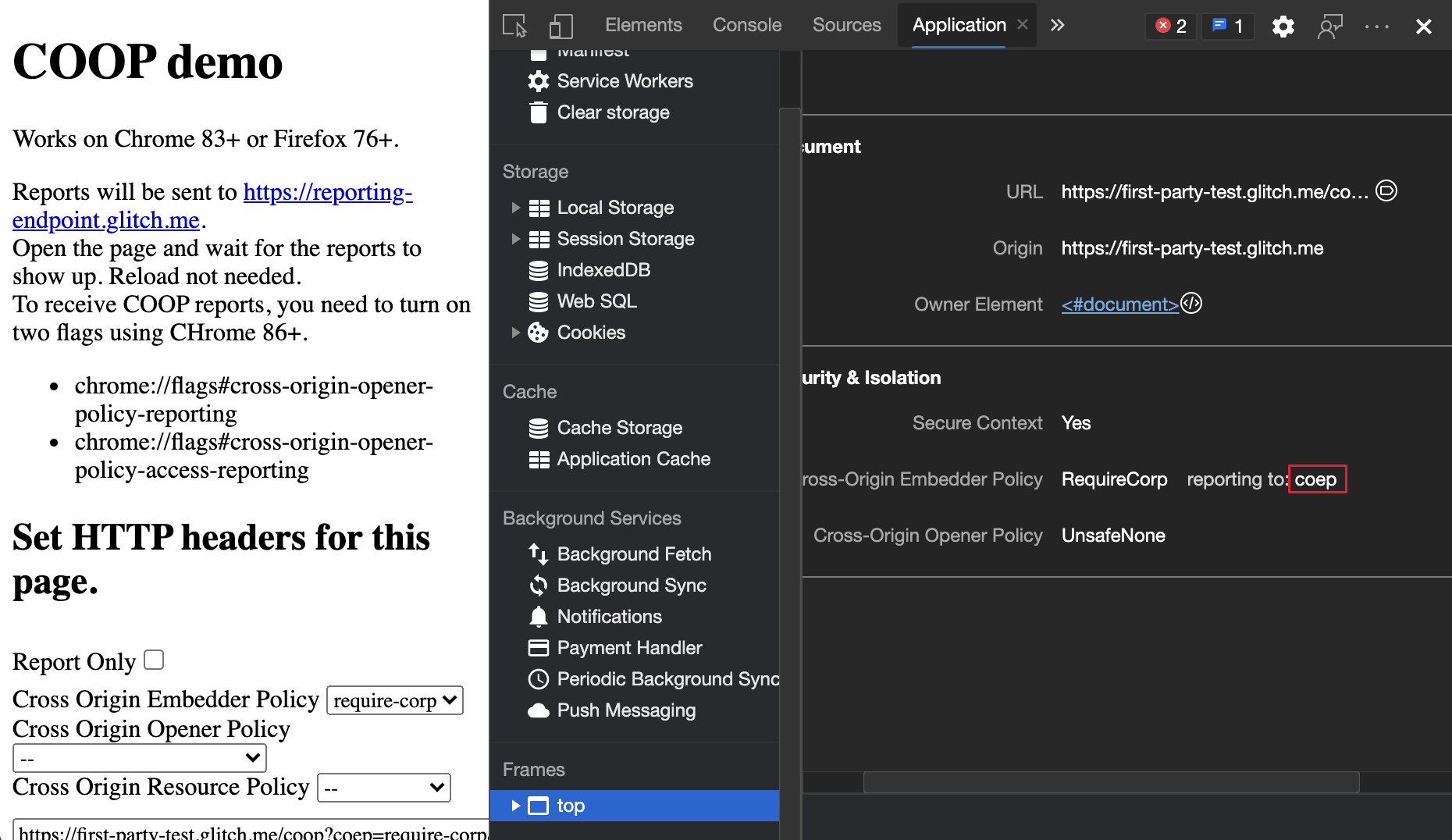Enable the Report Only checkbox

click(155, 660)
